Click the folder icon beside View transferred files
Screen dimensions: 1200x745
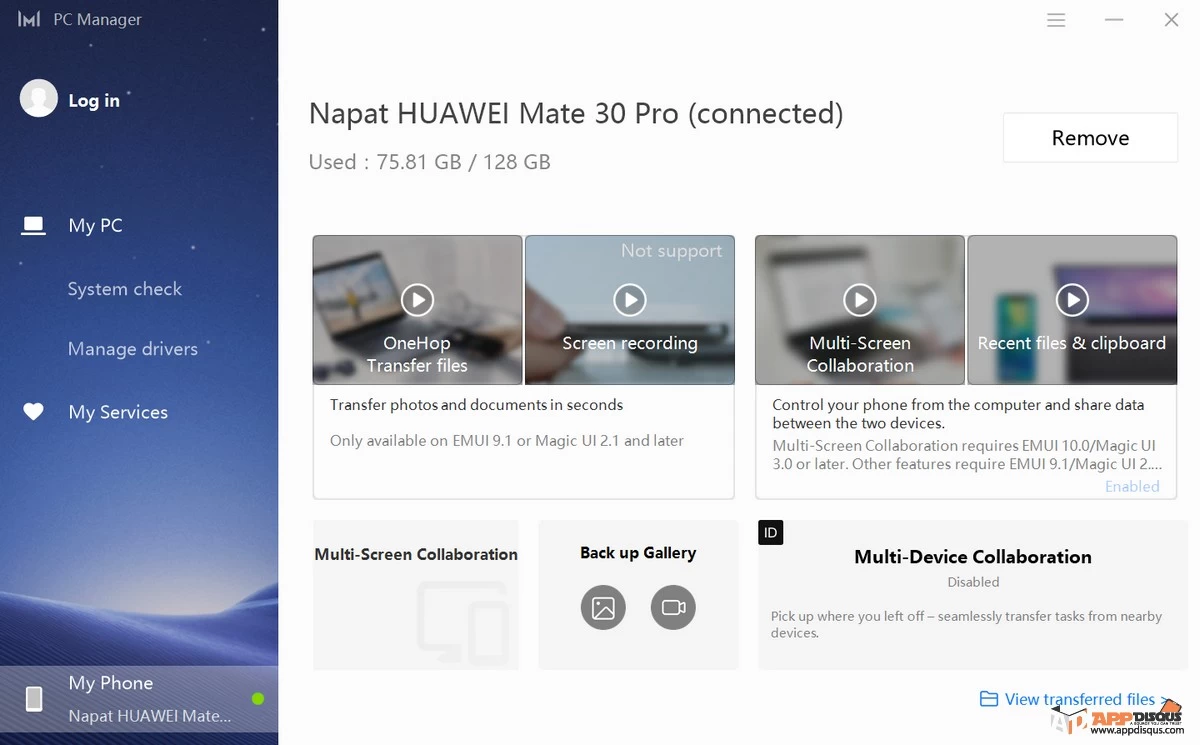[989, 699]
